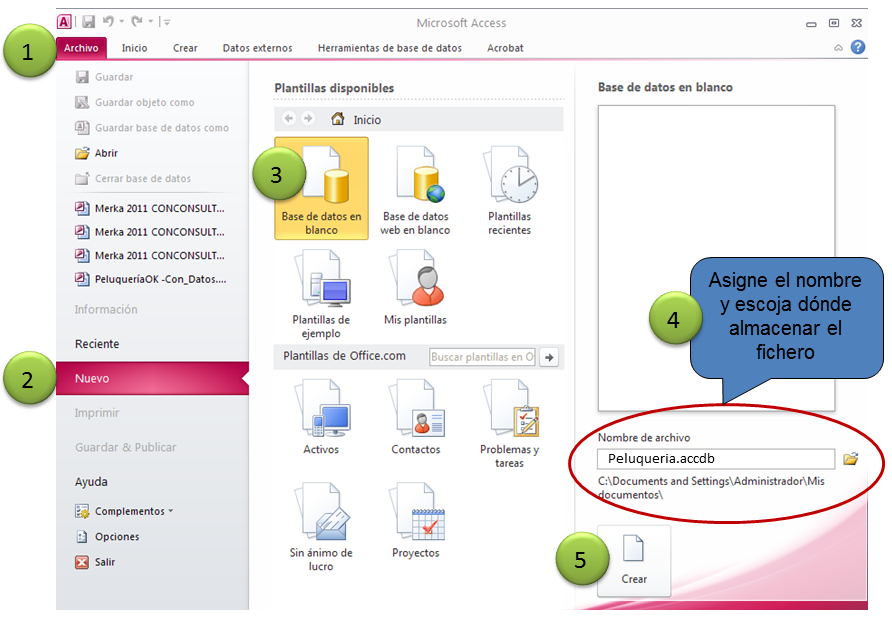The width and height of the screenshot is (892, 620).
Task: Click the Access application icon in title bar
Action: click(64, 22)
